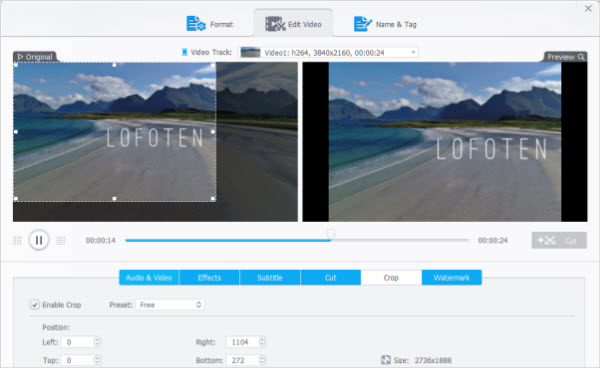Click the top-left crop handle
This screenshot has height=368, width=600.
tap(16, 65)
